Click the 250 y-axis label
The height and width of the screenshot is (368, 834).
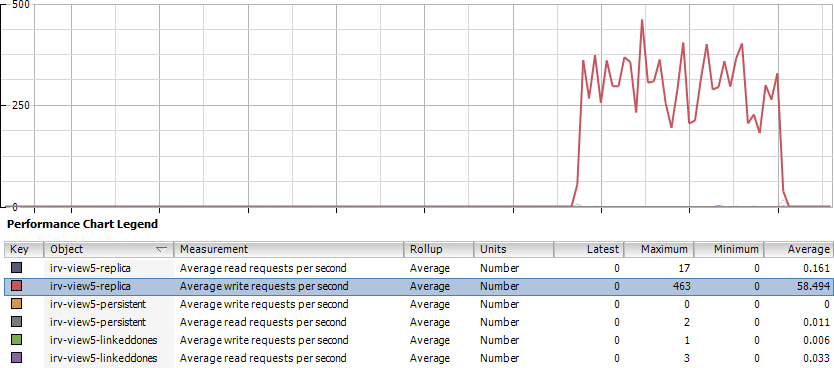click(x=21, y=105)
